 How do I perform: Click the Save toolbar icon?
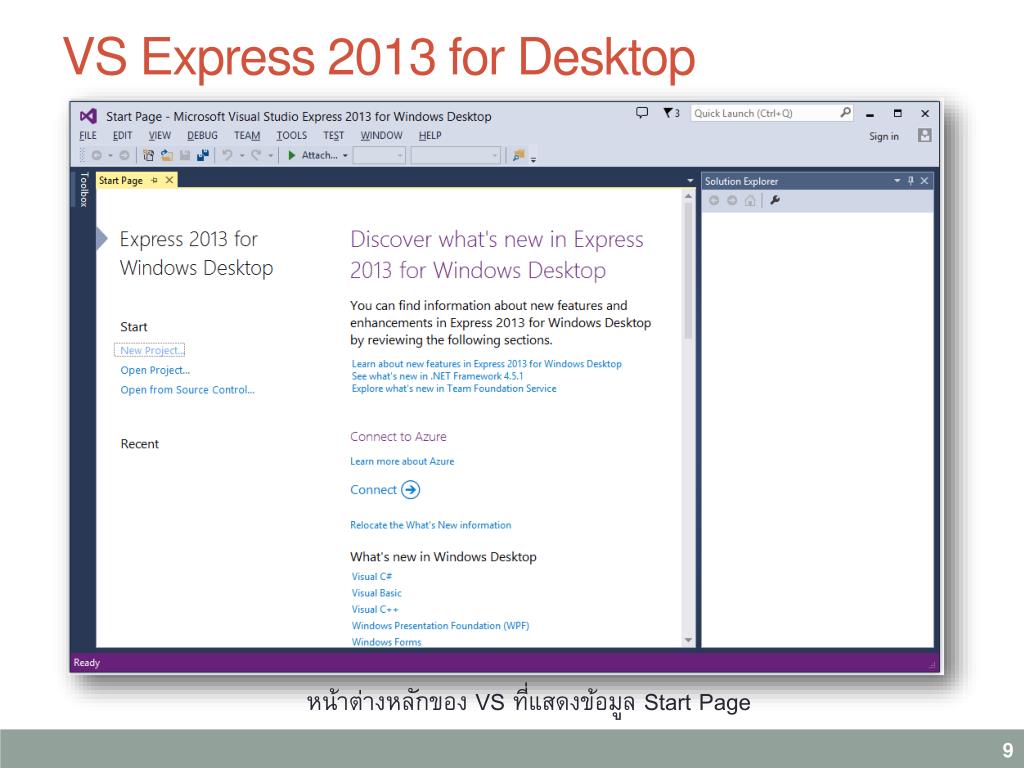(185, 155)
